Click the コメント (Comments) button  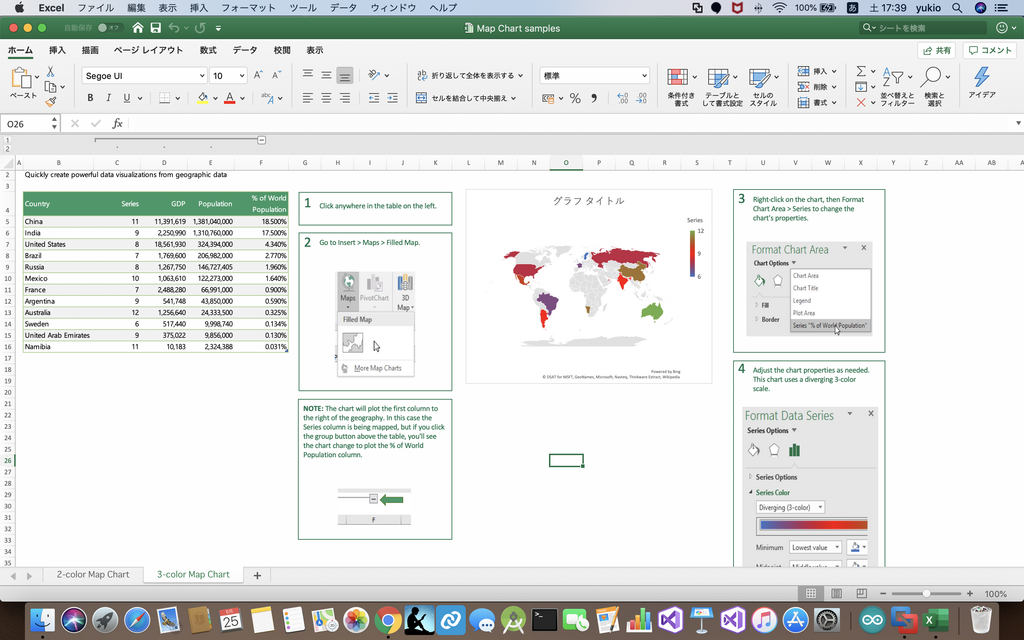[x=990, y=50]
